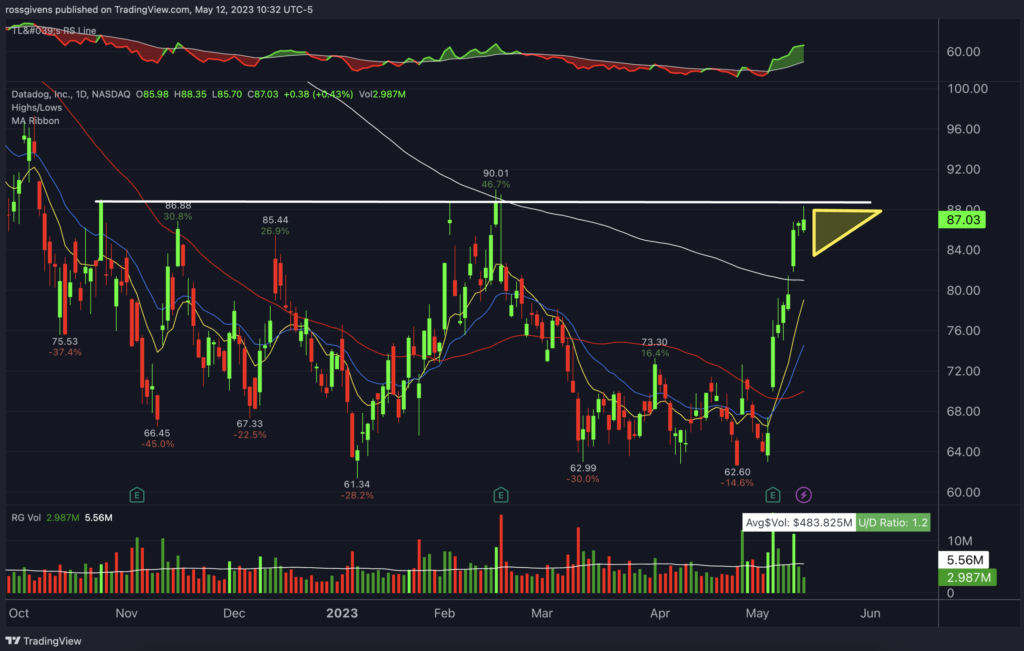
Task: Select the 64.00 price axis label
Action: [x=963, y=451]
